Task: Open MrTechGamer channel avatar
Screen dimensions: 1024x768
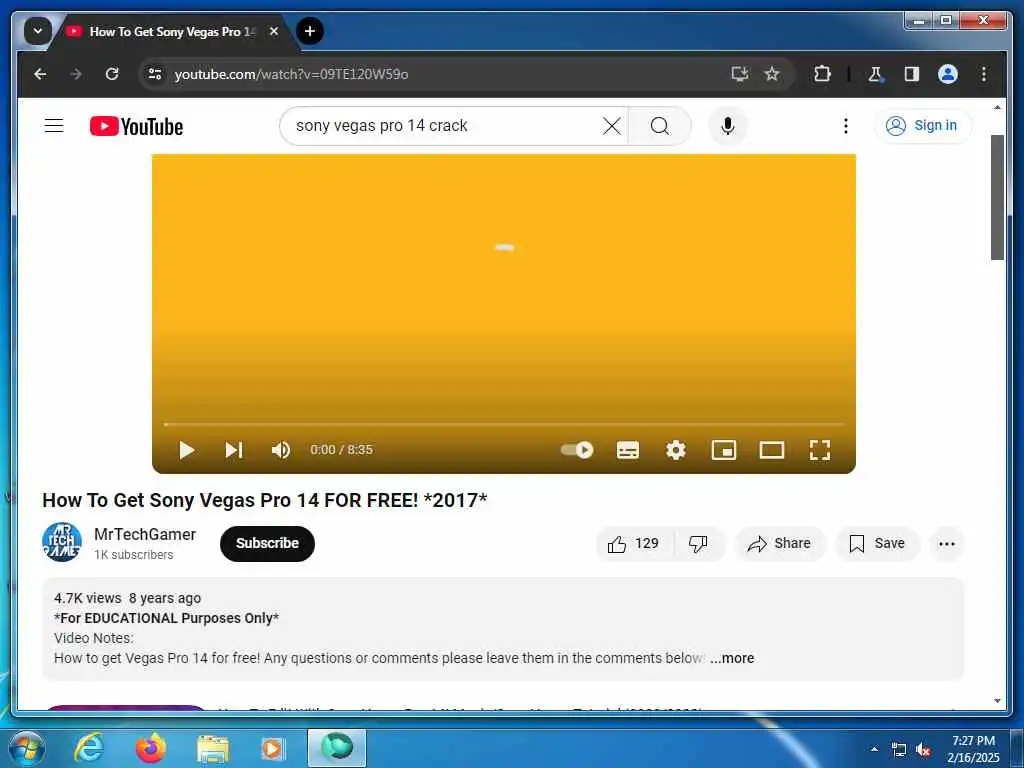Action: click(62, 542)
